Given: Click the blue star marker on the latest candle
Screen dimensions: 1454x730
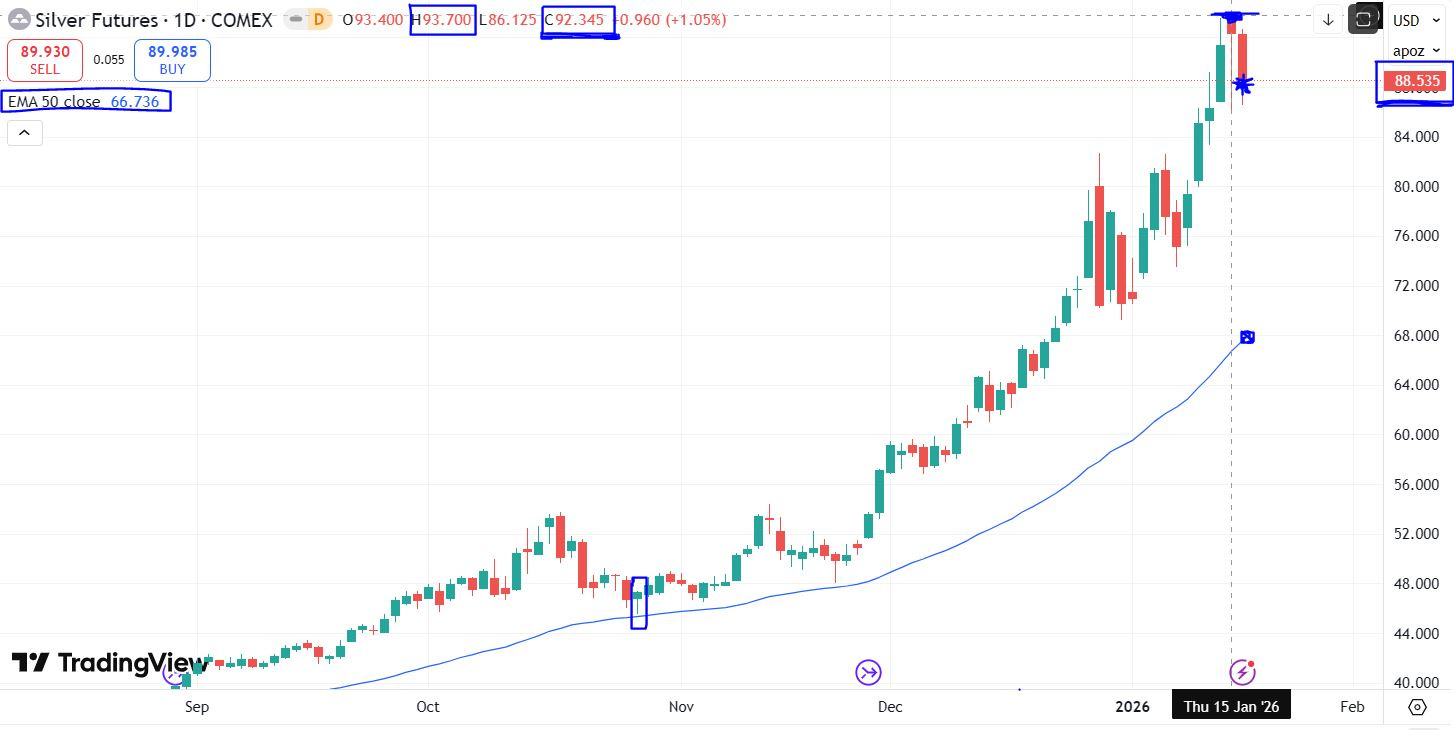Looking at the screenshot, I should [1241, 84].
